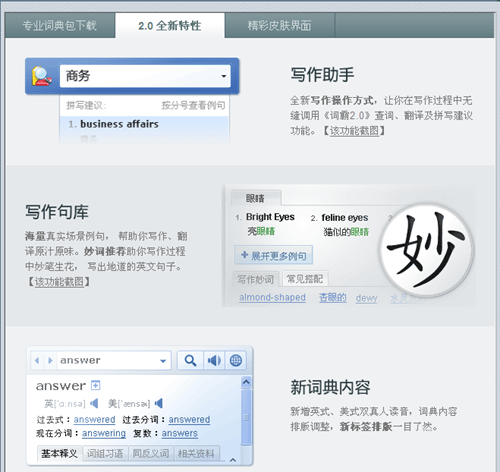Image resolution: width=500 pixels, height=472 pixels.
Task: Open the 词组习语 tab in dictionary panel
Action: [x=105, y=453]
